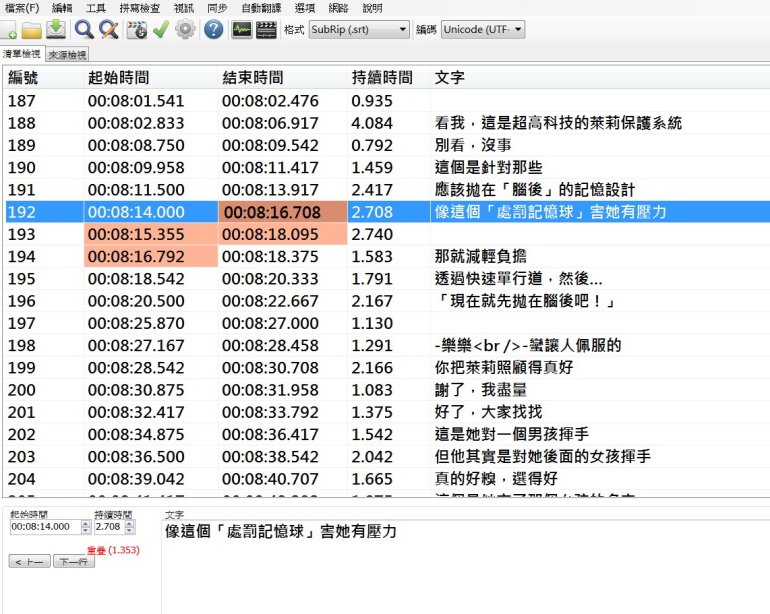This screenshot has width=770, height=614.
Task: Open the 編輯 menu
Action: click(x=62, y=8)
